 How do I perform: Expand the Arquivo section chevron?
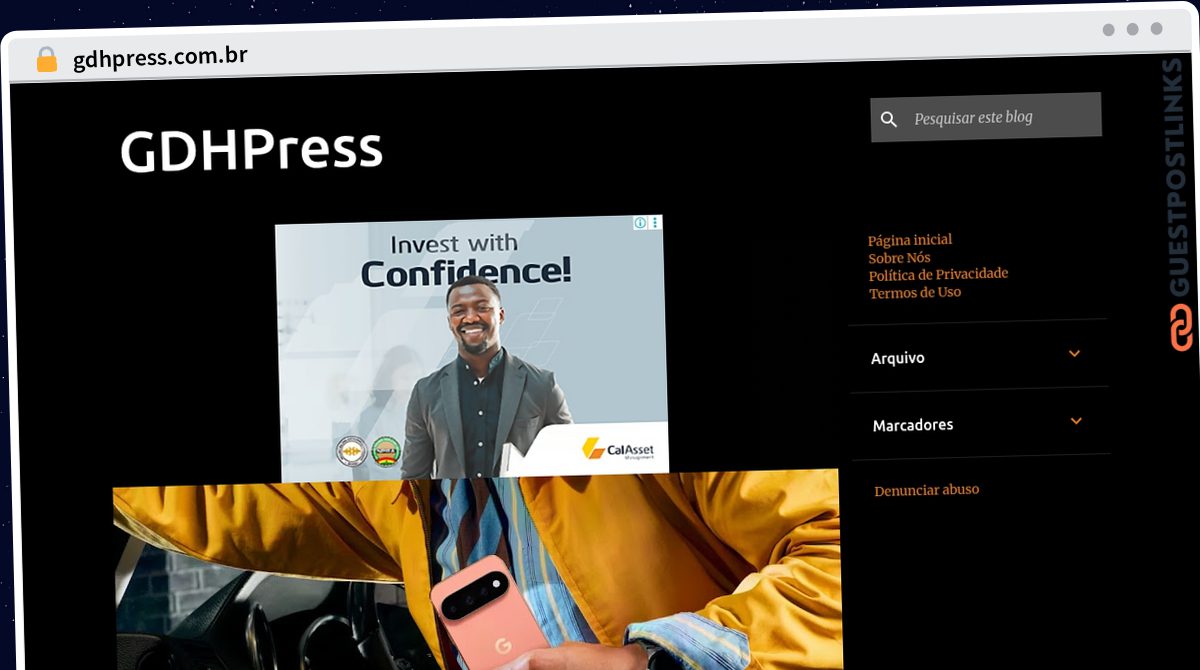coord(1075,354)
